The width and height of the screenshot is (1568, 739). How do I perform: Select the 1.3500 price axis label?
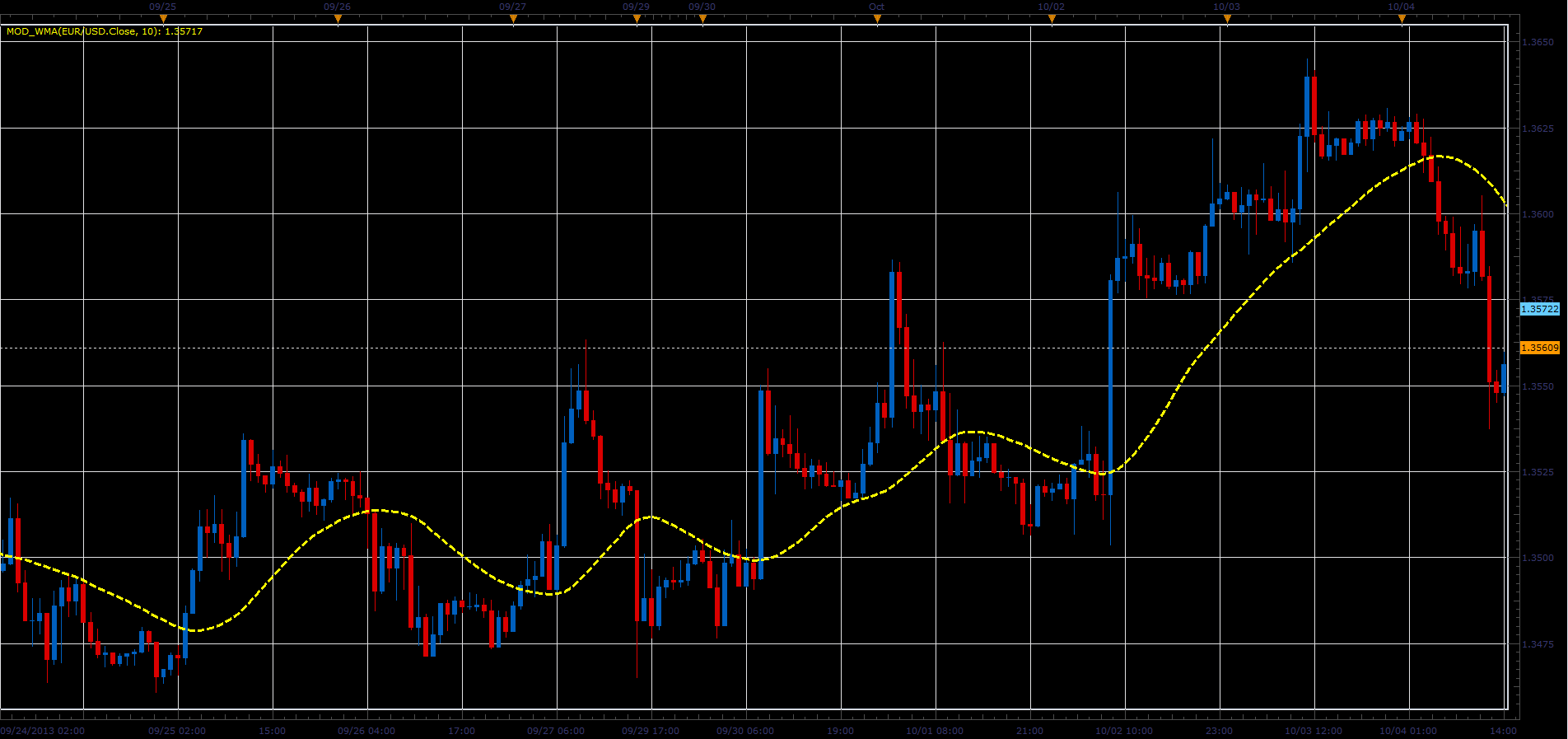[x=1538, y=558]
